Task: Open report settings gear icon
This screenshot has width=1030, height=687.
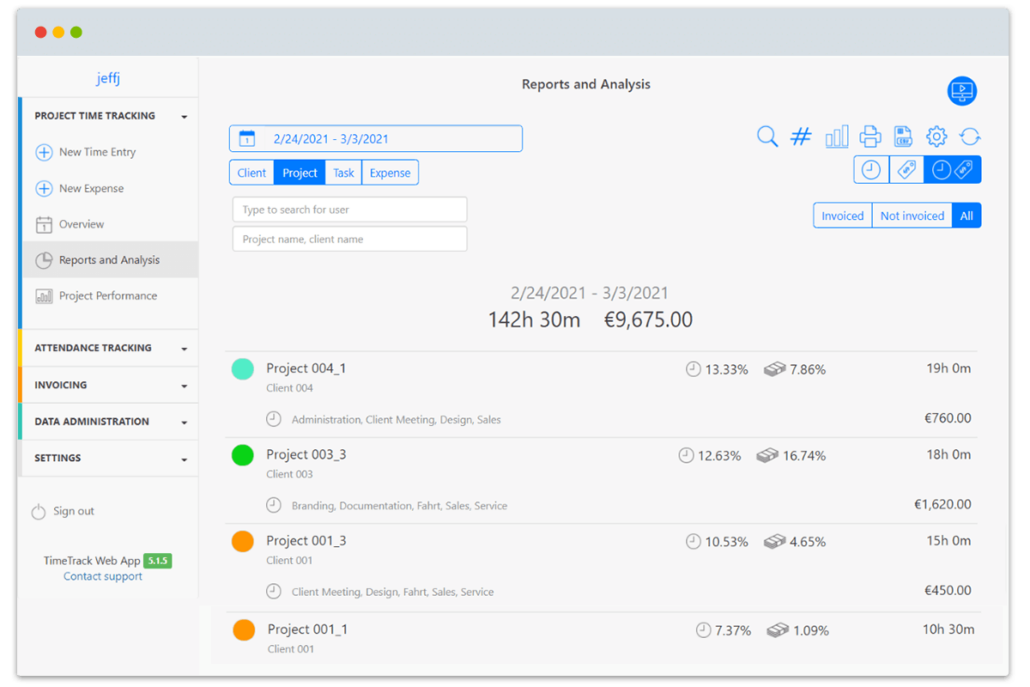Action: (936, 137)
